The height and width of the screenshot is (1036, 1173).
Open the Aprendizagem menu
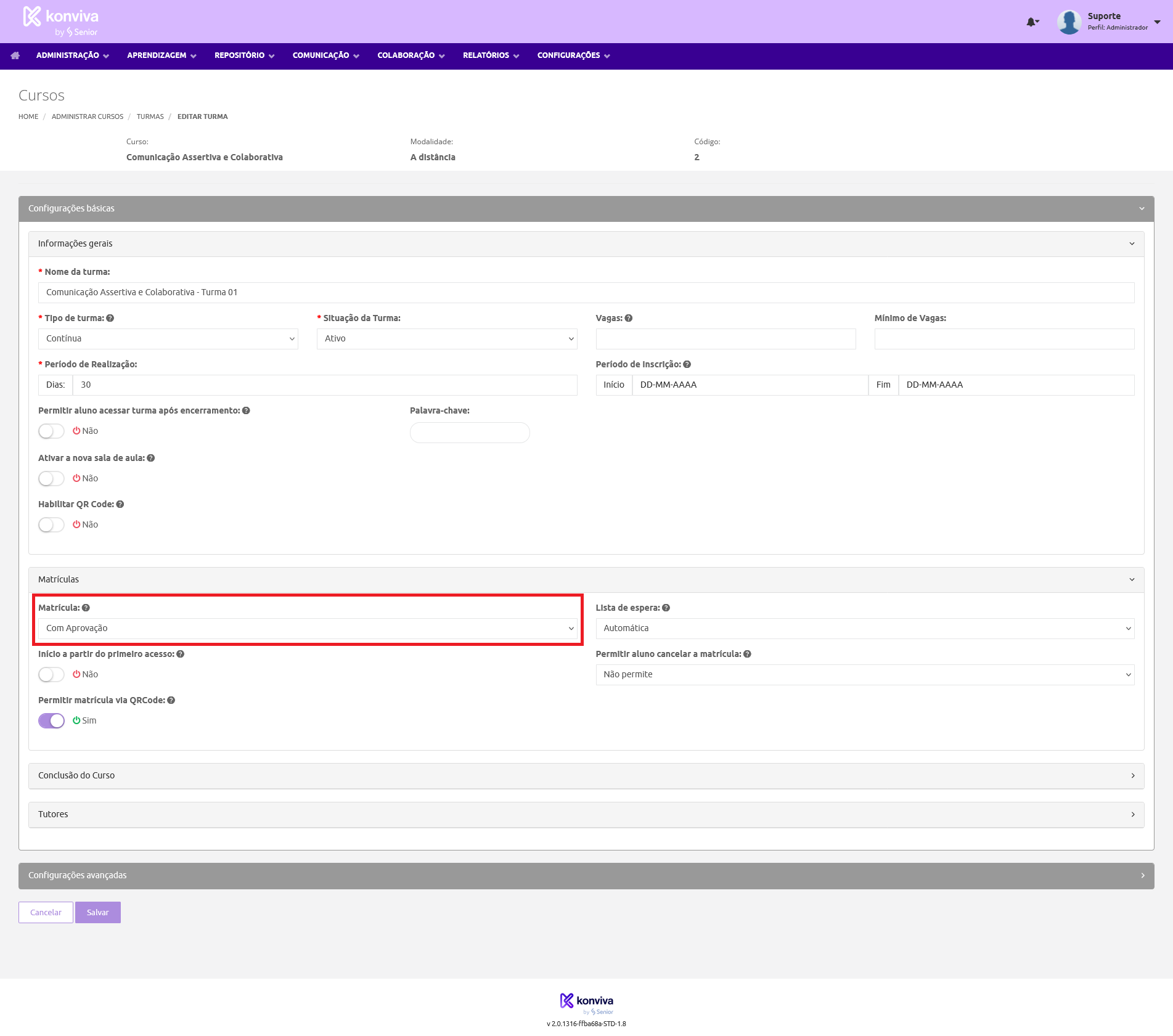point(161,55)
